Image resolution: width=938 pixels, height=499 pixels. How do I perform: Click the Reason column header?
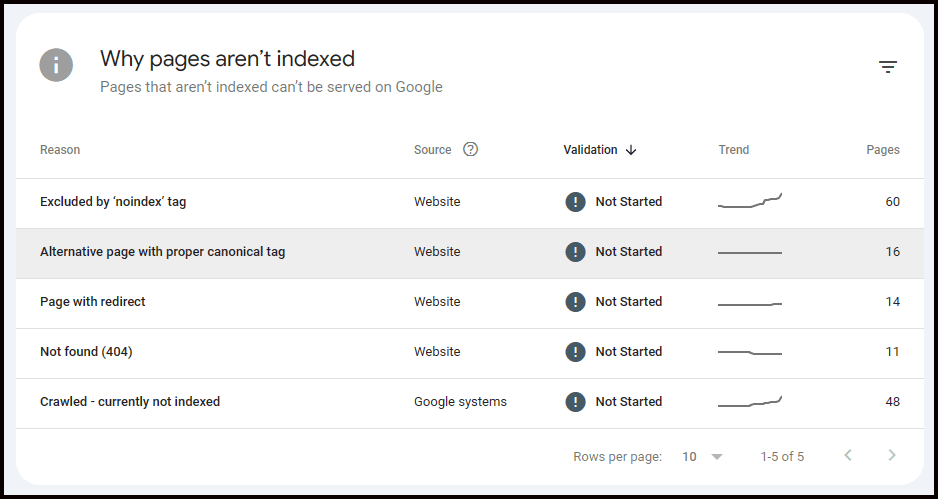(60, 150)
